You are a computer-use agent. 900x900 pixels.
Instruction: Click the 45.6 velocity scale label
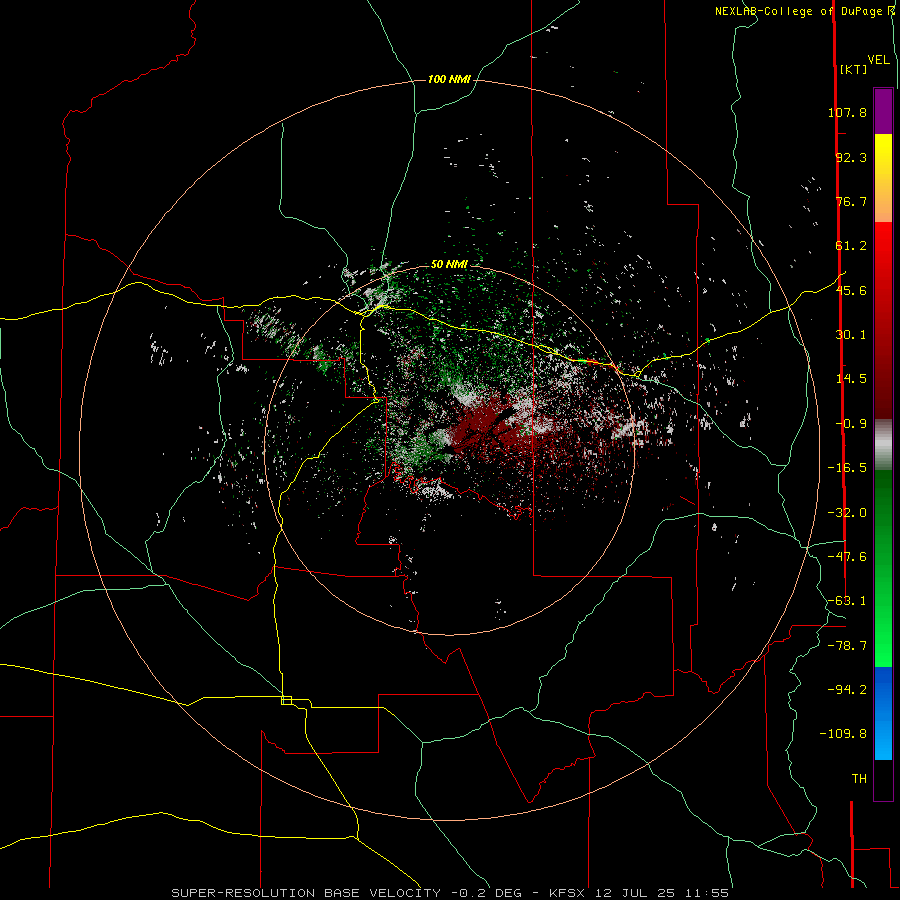(x=851, y=290)
